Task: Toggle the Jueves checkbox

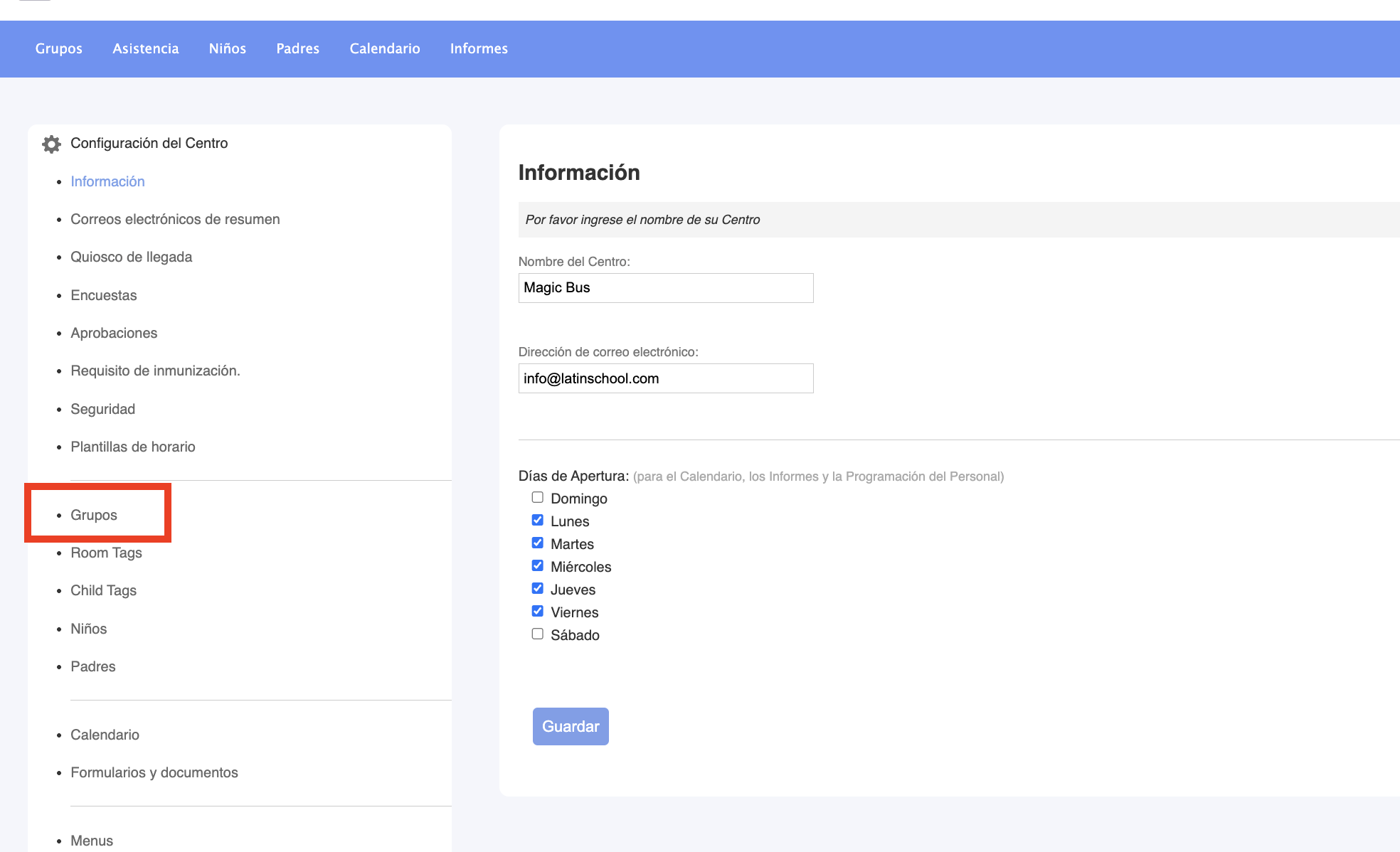Action: tap(538, 588)
